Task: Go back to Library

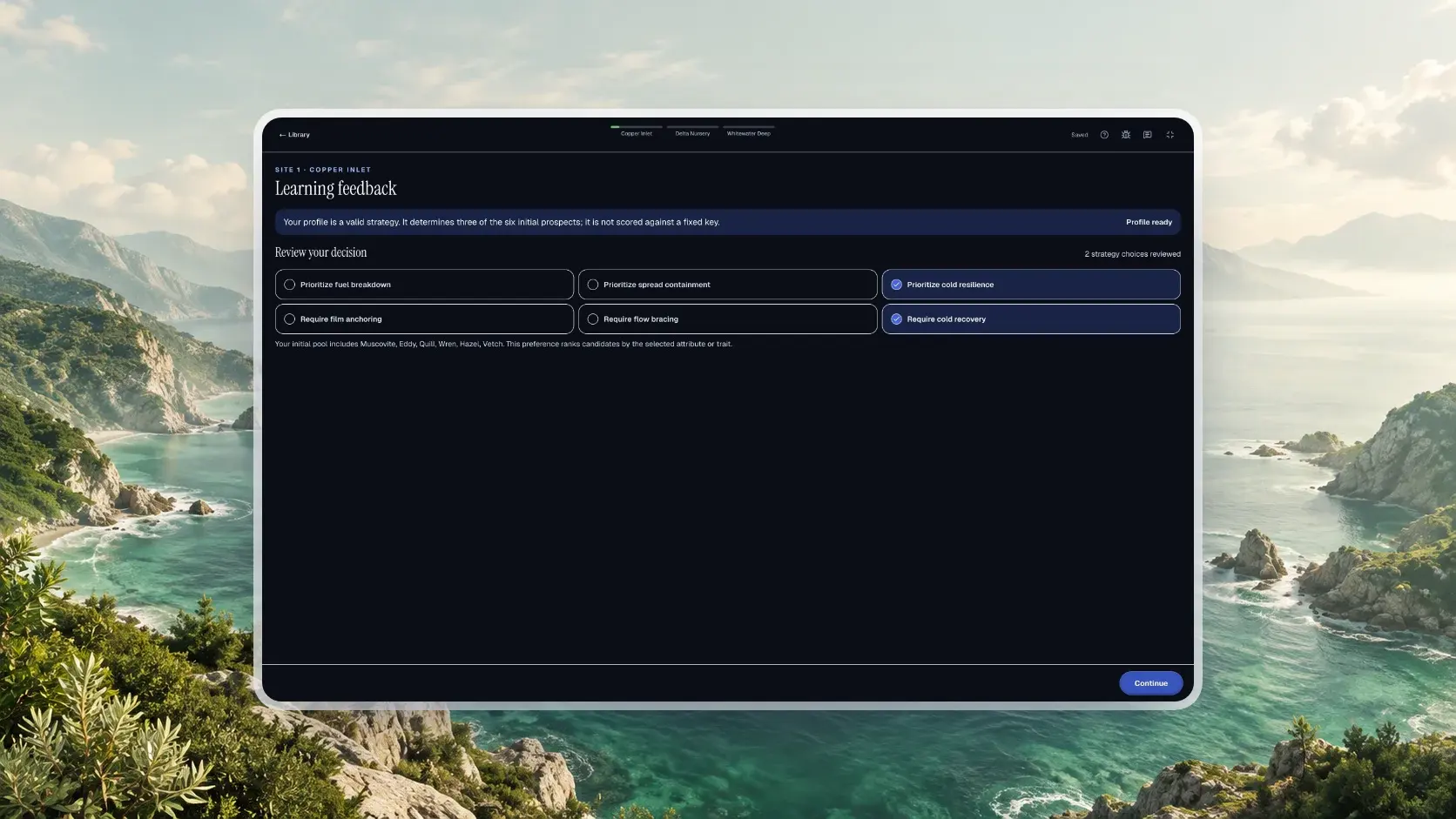Action: tap(294, 135)
